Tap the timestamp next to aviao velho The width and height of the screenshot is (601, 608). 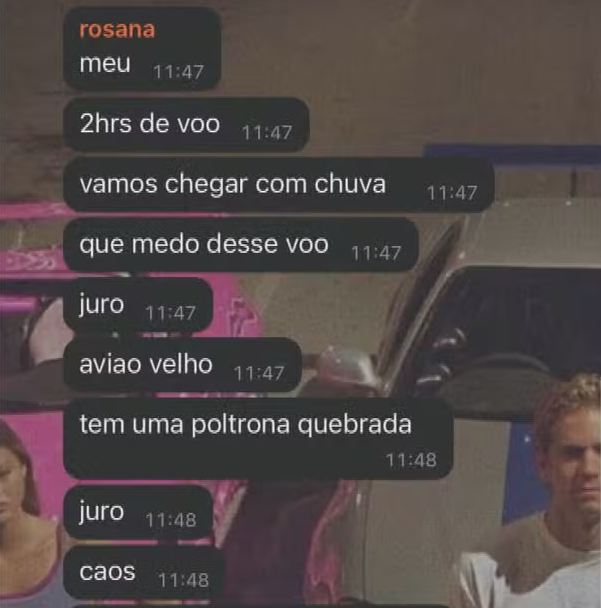259,374
